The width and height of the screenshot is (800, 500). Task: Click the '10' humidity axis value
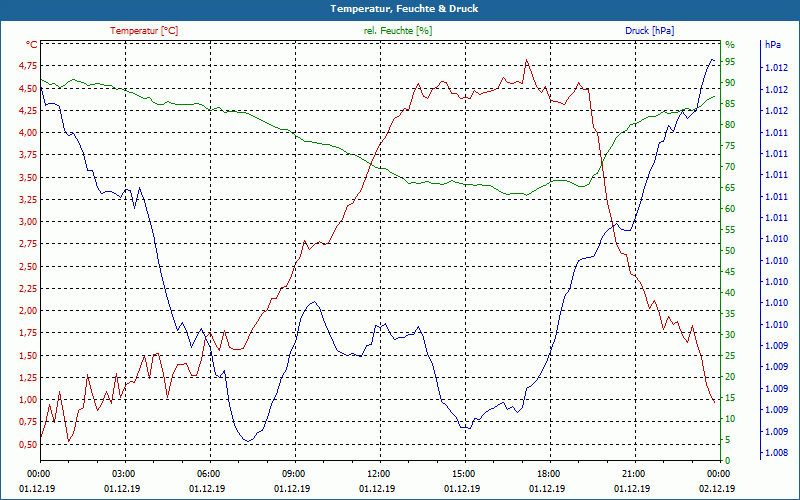(730, 419)
